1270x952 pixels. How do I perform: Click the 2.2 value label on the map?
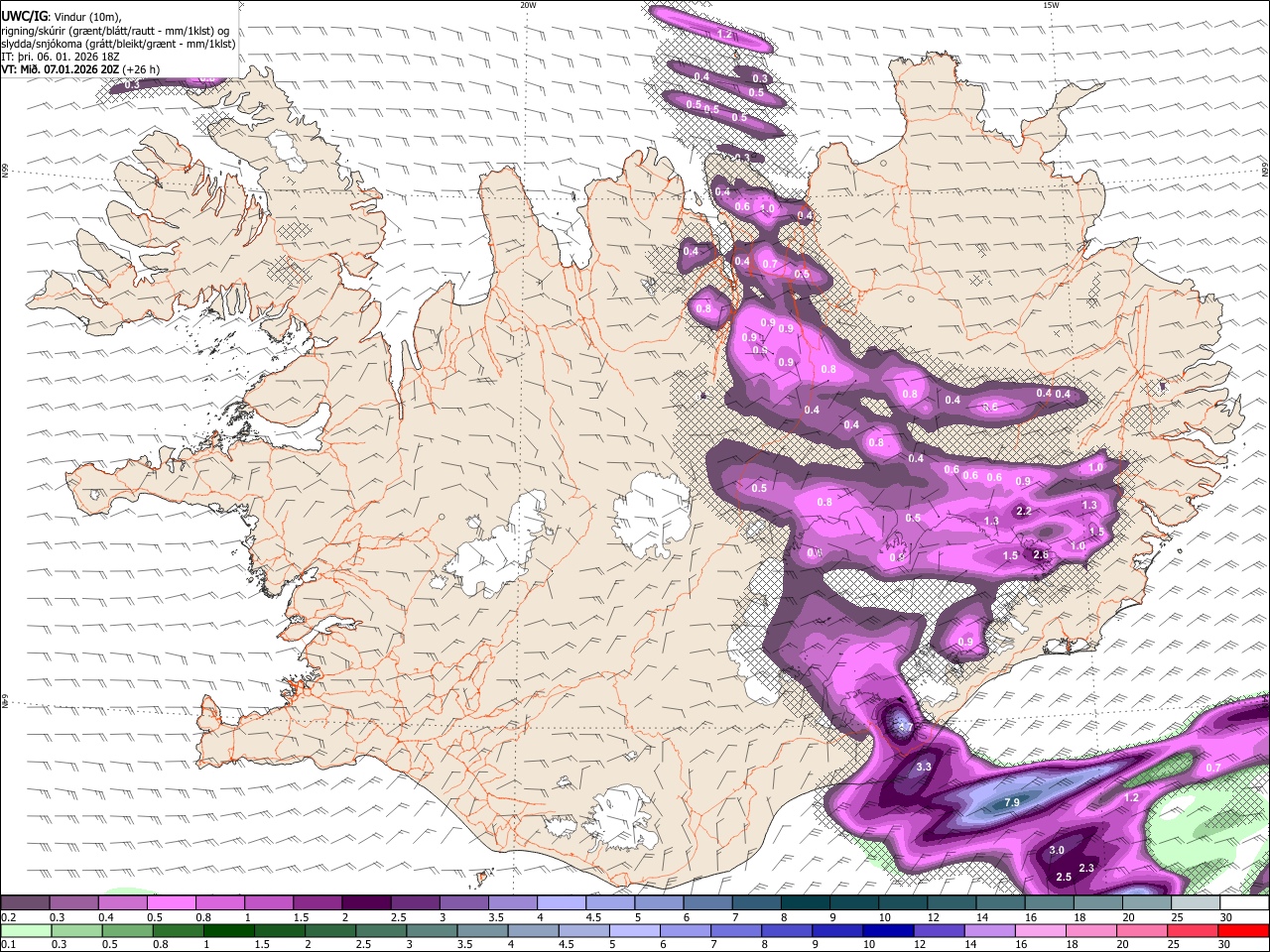tap(1025, 511)
